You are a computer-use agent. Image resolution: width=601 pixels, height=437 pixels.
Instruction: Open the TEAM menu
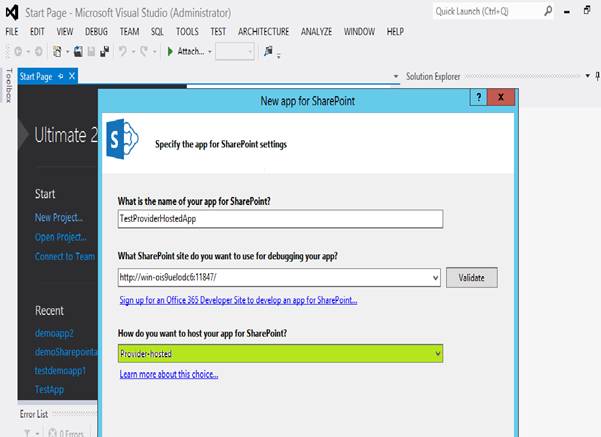tap(129, 31)
